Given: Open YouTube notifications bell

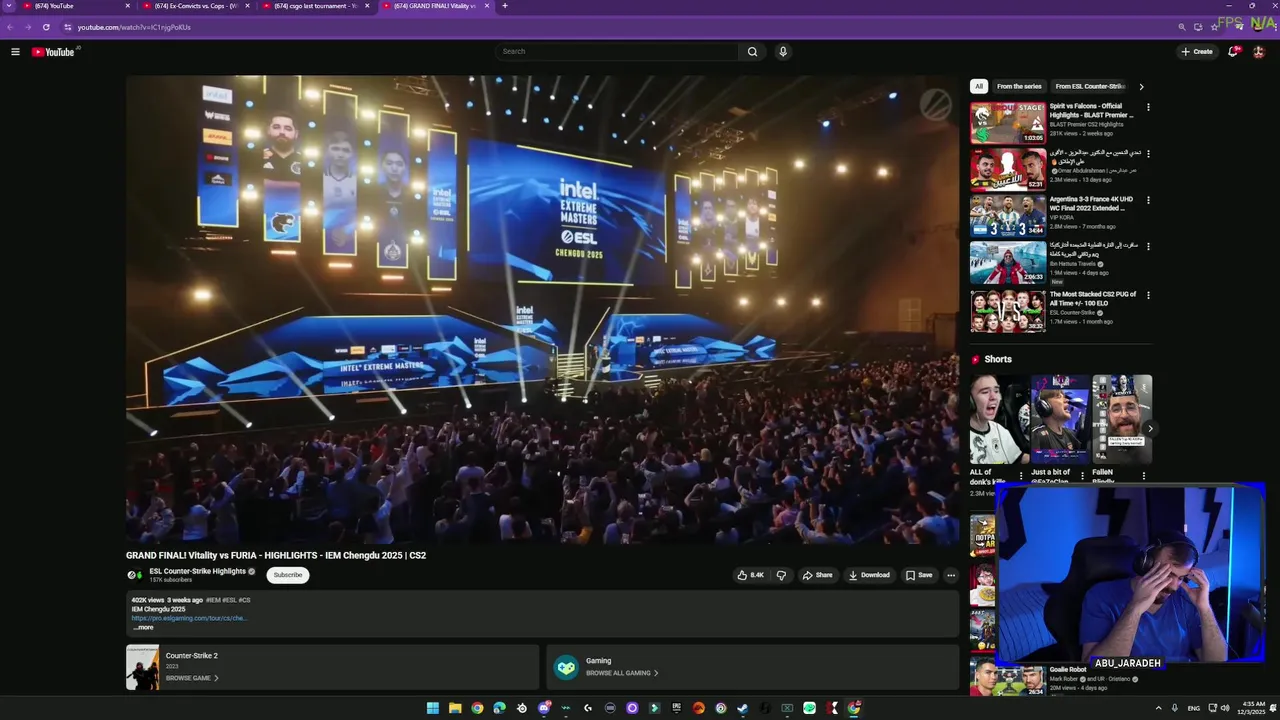Looking at the screenshot, I should (x=1233, y=52).
